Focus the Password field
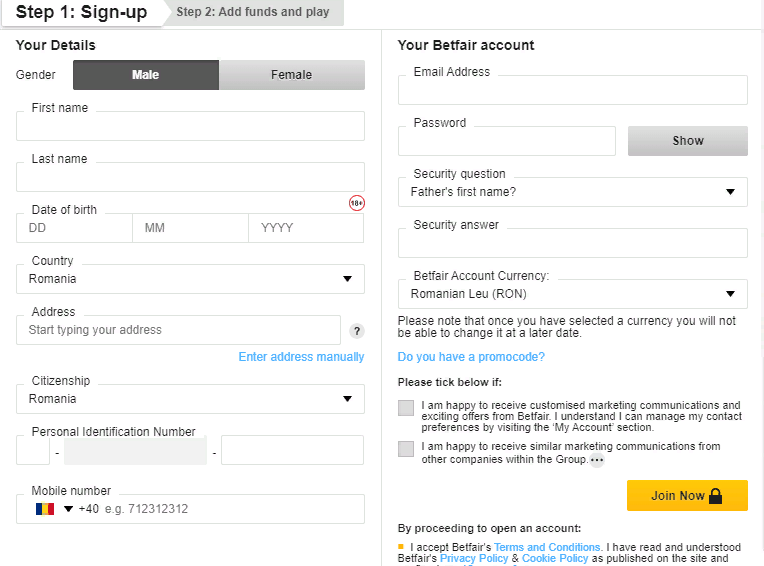 tap(507, 141)
